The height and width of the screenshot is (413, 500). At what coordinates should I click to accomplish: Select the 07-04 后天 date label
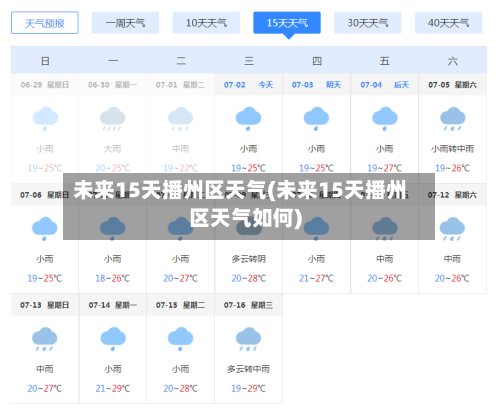(385, 85)
